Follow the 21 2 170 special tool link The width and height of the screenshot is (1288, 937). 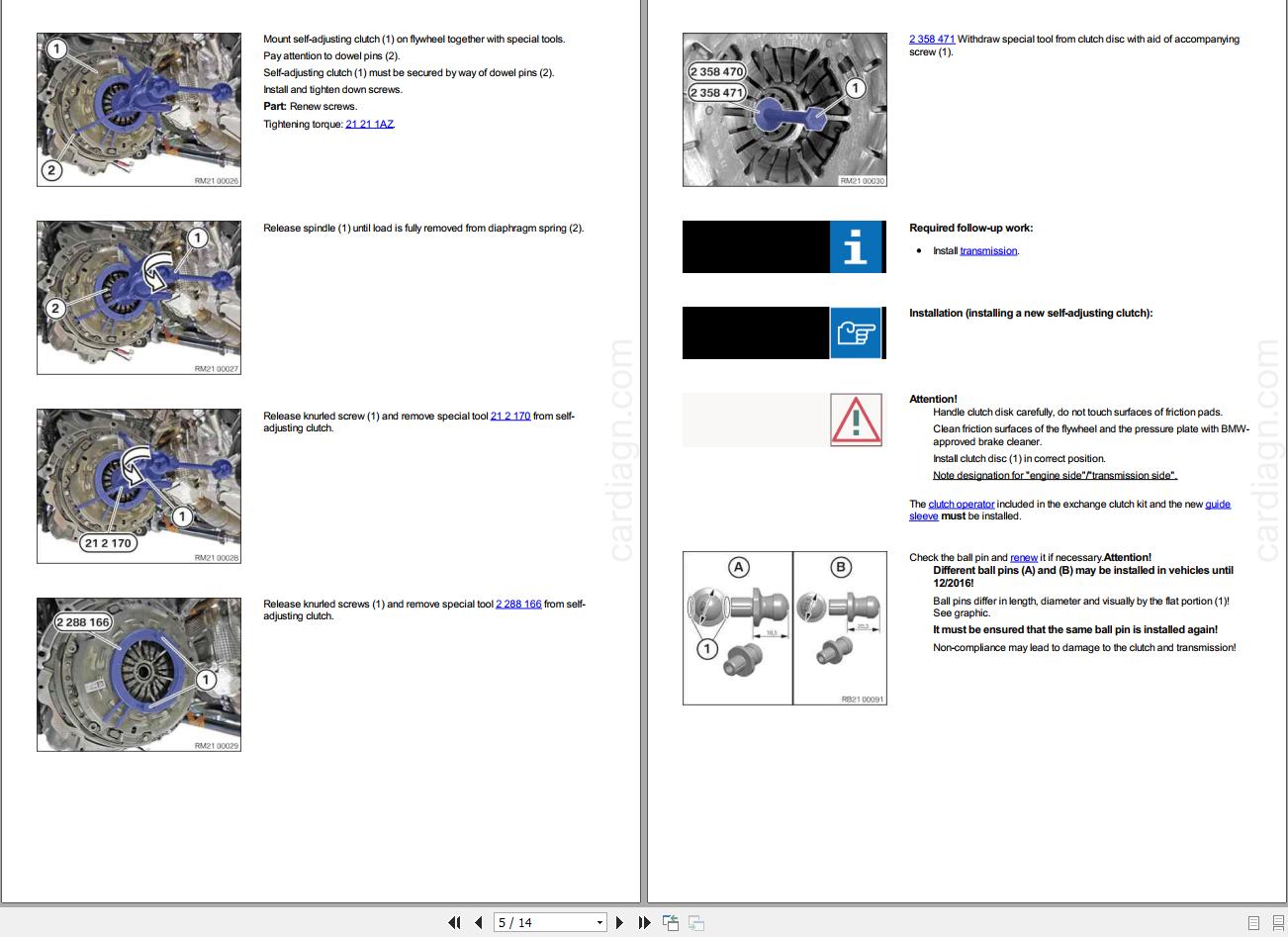(510, 416)
